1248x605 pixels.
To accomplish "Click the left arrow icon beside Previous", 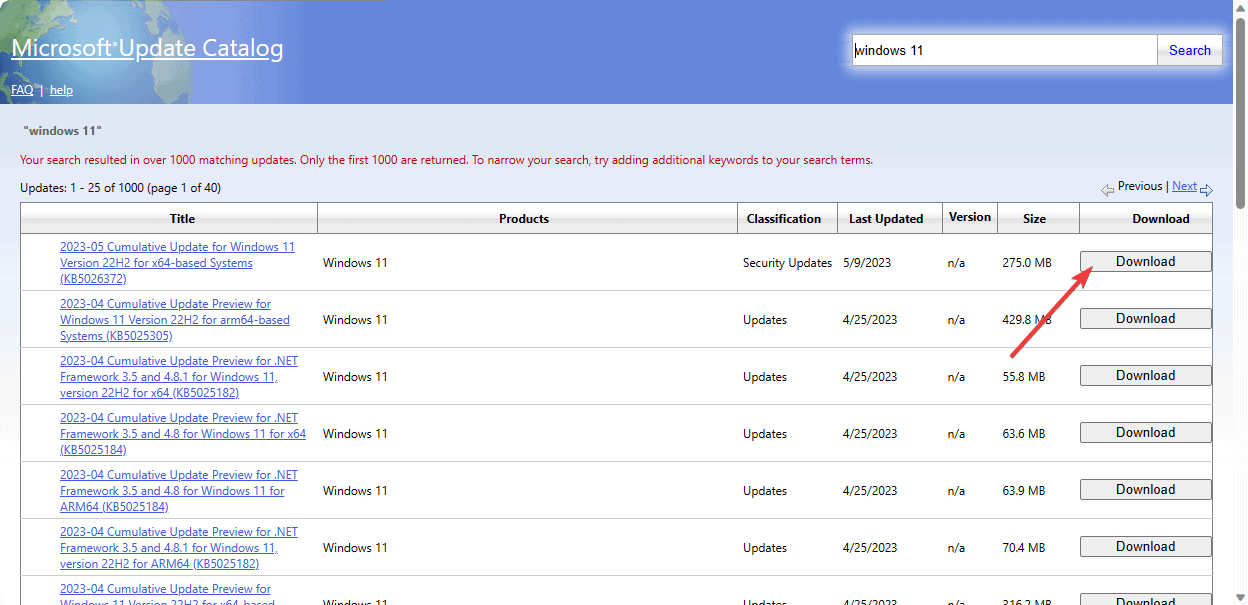I will (1107, 190).
